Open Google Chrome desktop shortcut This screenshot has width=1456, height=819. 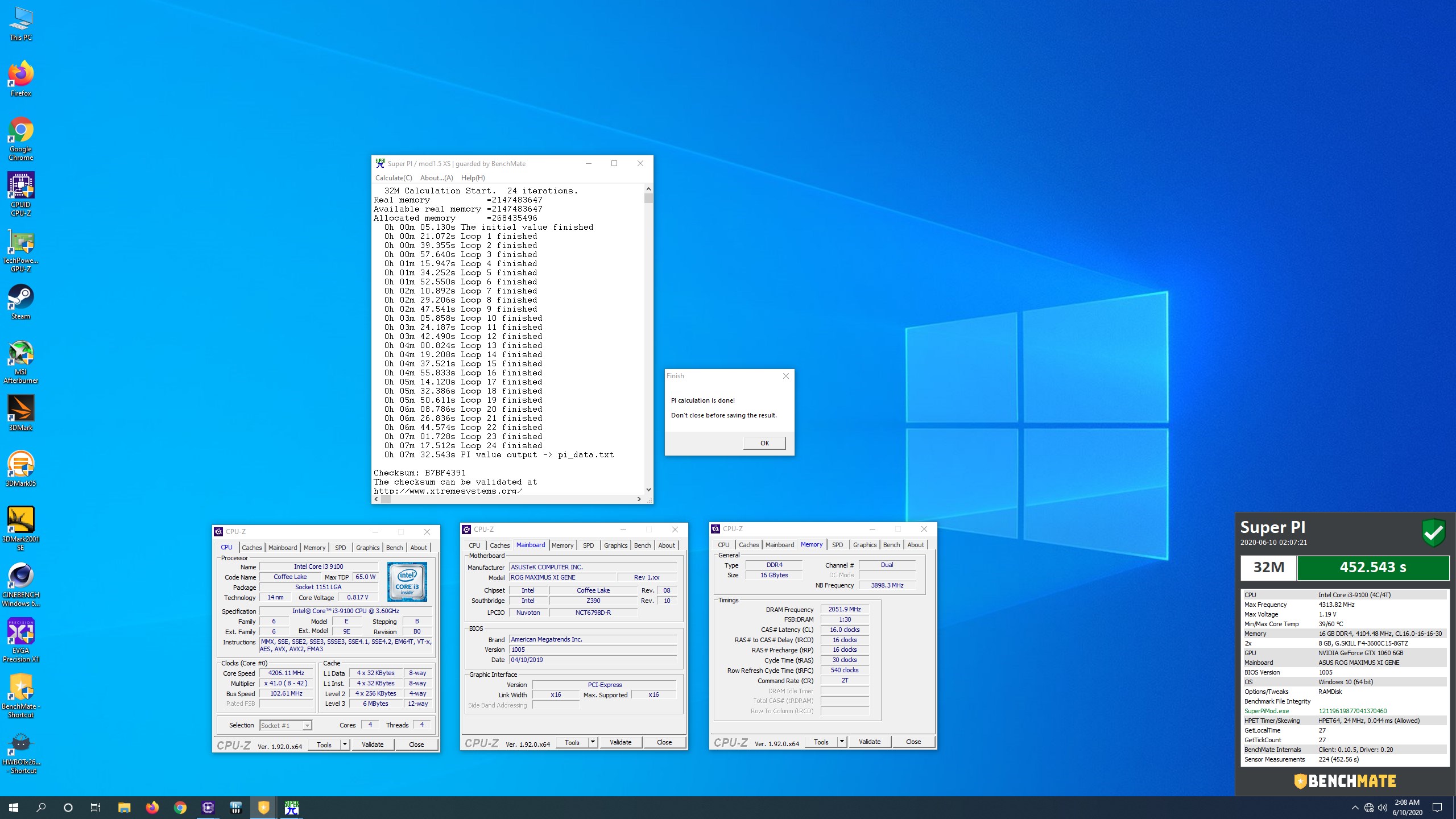point(21,139)
